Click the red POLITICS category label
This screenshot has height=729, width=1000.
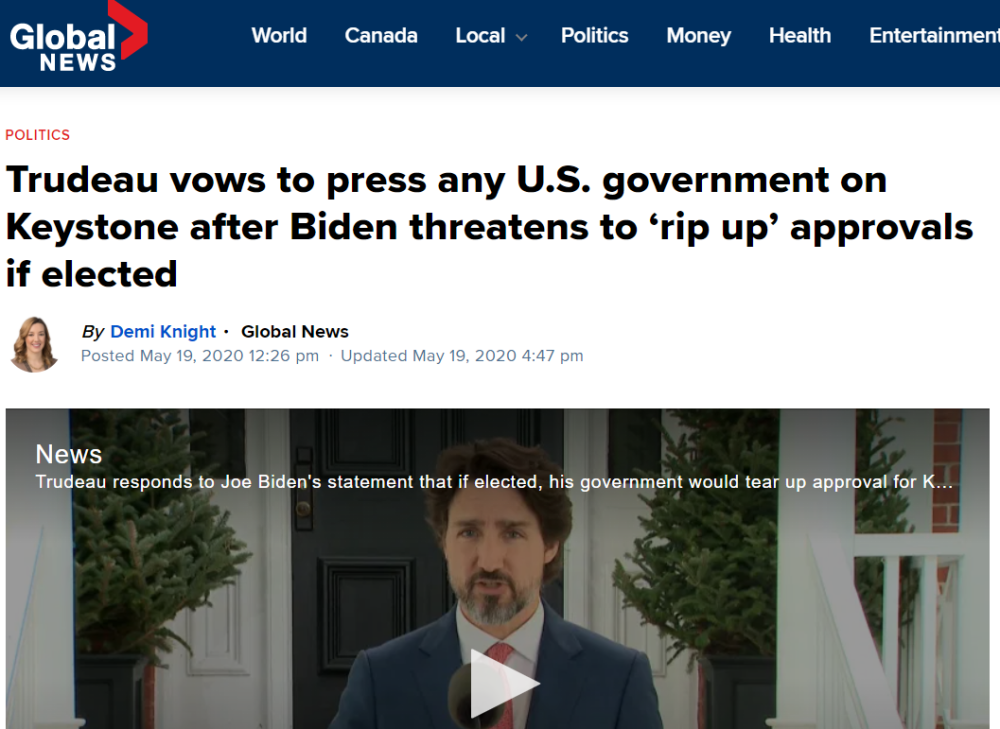pyautogui.click(x=38, y=135)
